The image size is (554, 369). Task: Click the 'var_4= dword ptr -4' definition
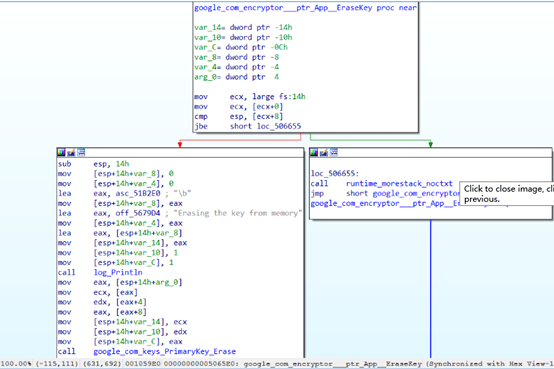click(236, 67)
